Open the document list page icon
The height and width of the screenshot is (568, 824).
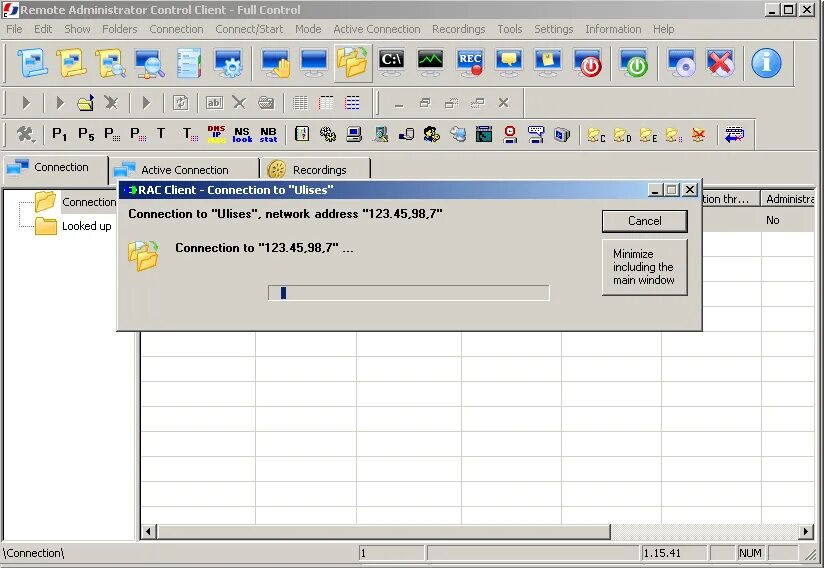point(189,63)
